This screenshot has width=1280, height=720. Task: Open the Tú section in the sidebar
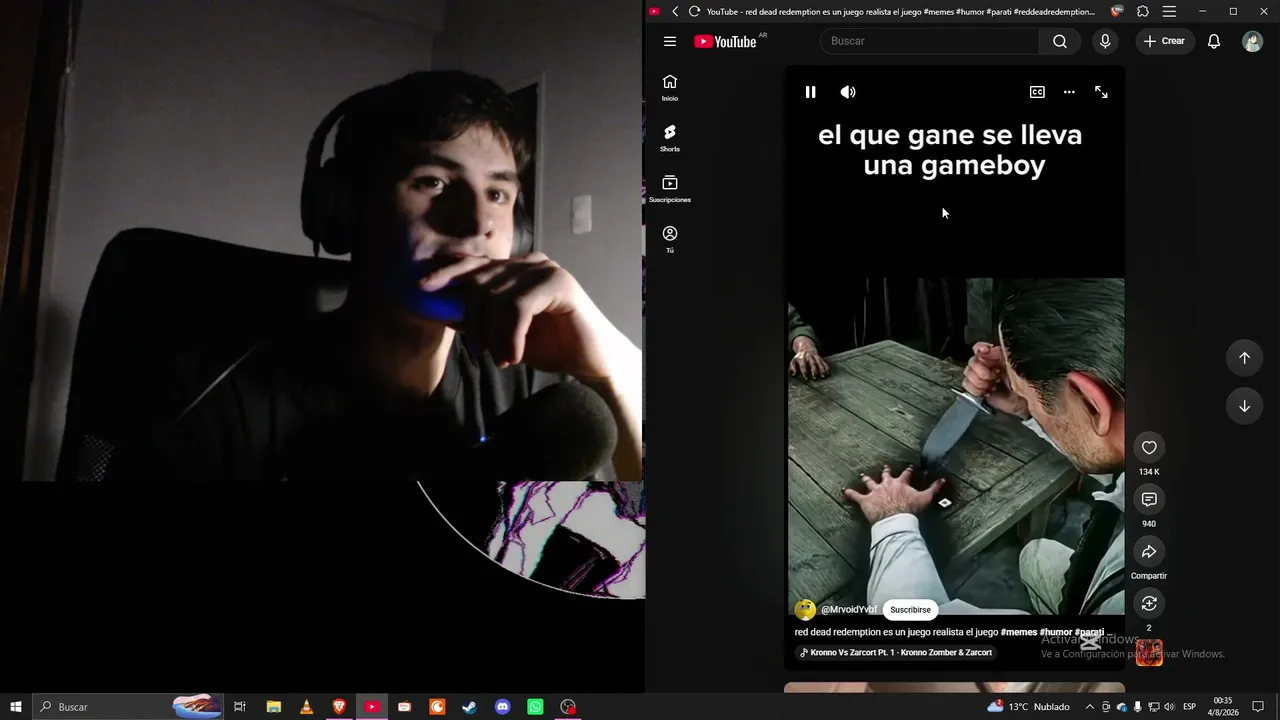[x=670, y=239]
